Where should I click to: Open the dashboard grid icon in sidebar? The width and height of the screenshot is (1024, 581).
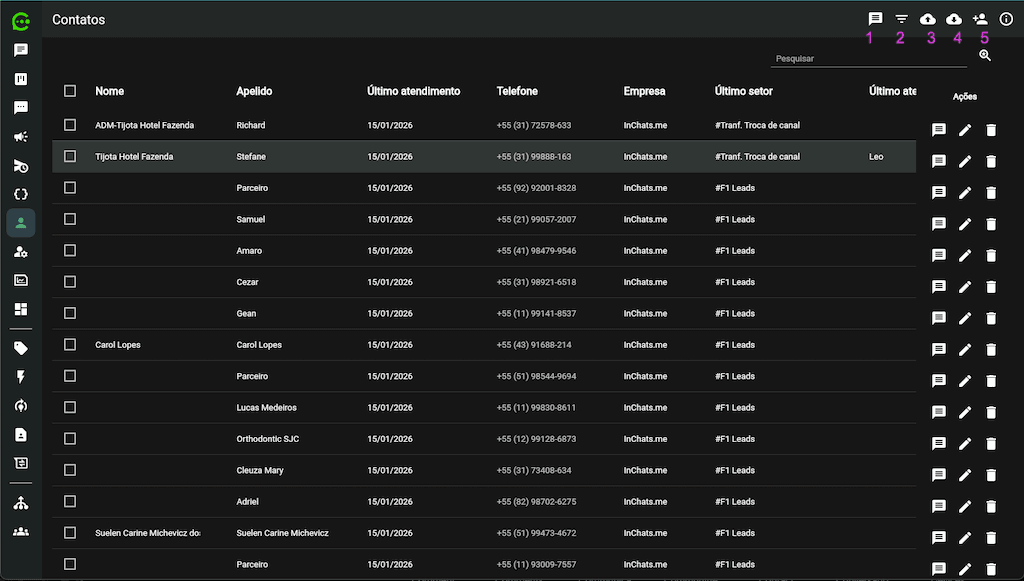(21, 309)
